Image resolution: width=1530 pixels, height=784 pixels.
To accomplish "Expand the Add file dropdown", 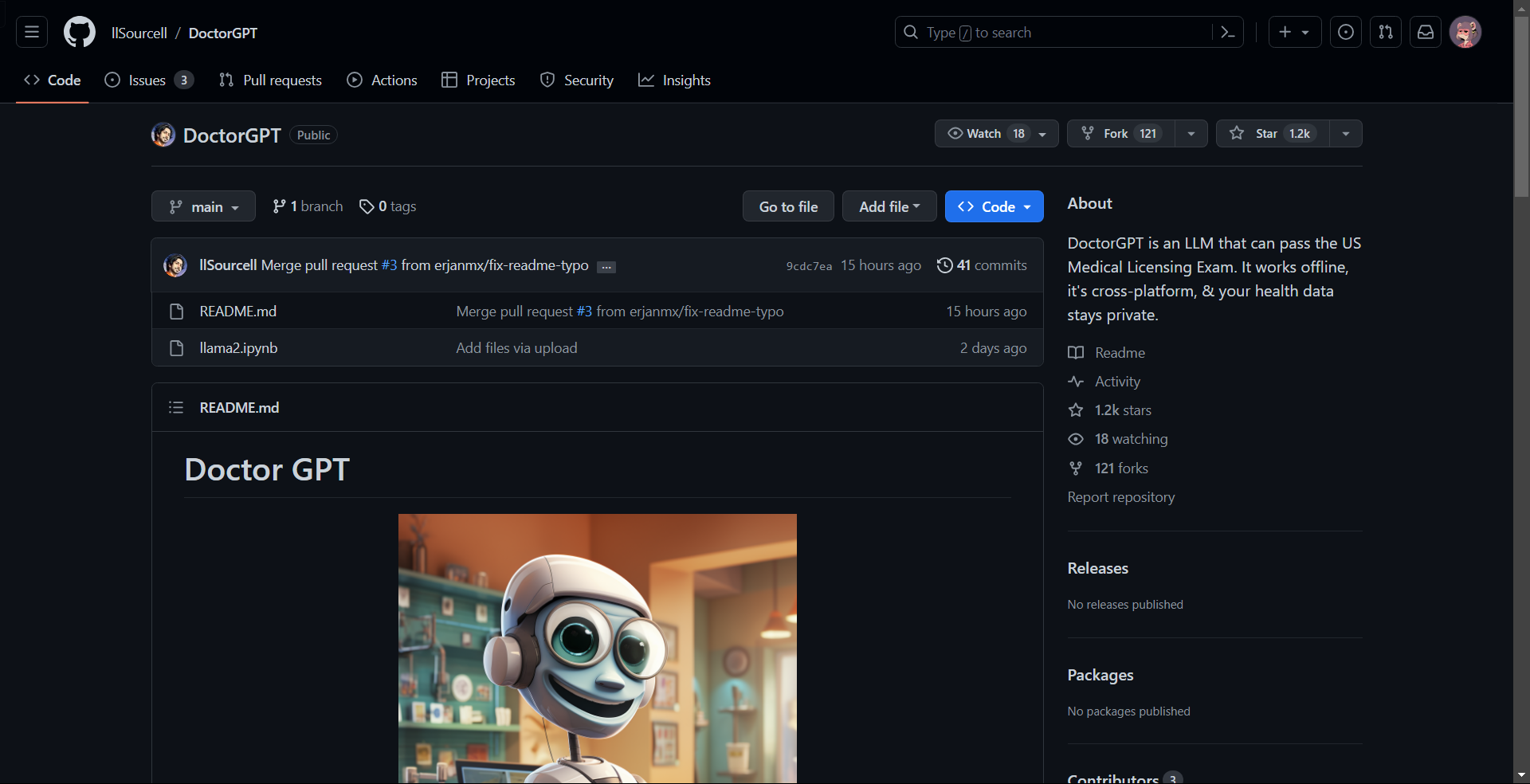I will [889, 206].
